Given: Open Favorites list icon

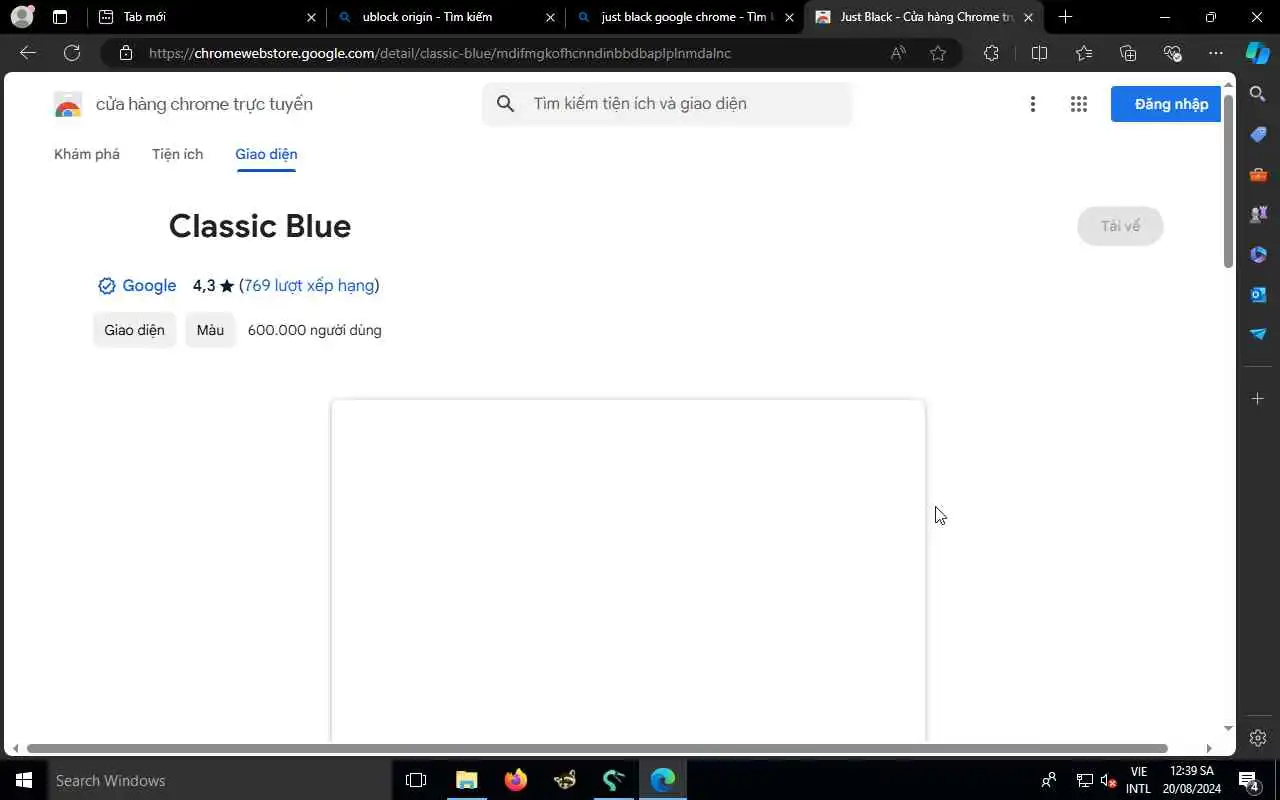Looking at the screenshot, I should coord(1084,53).
